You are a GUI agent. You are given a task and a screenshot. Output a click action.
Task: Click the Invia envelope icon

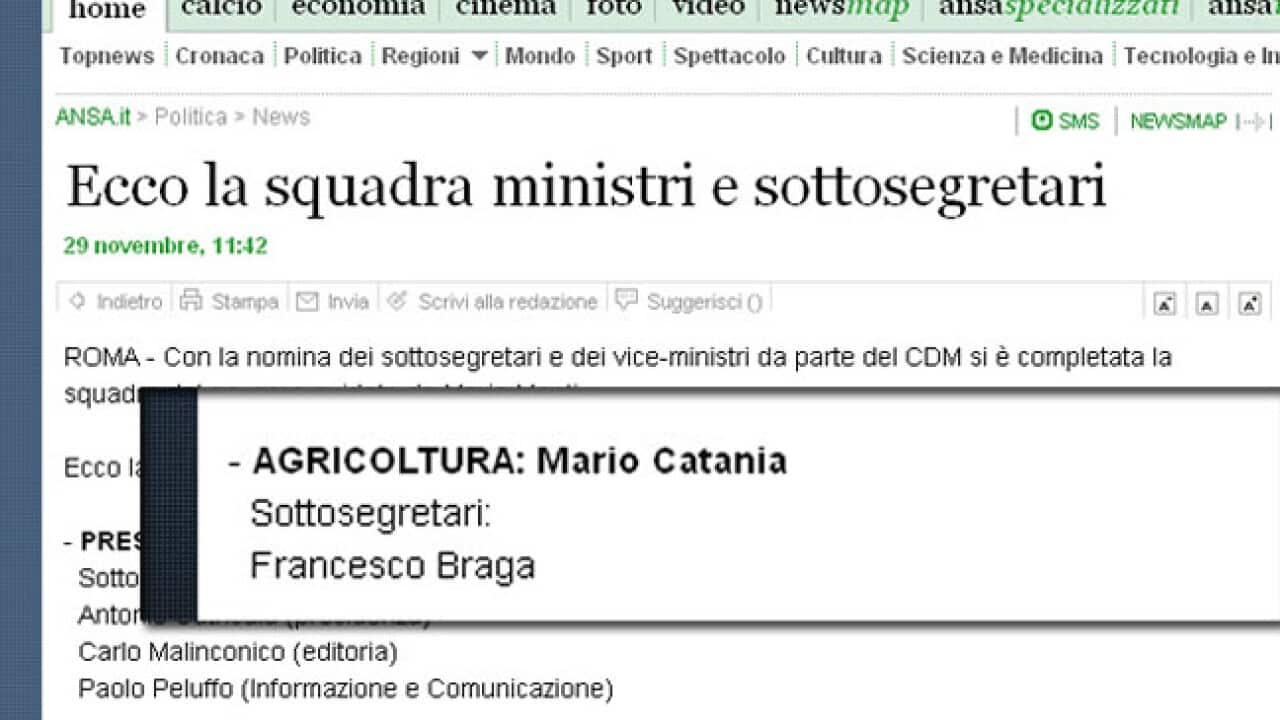click(x=307, y=301)
